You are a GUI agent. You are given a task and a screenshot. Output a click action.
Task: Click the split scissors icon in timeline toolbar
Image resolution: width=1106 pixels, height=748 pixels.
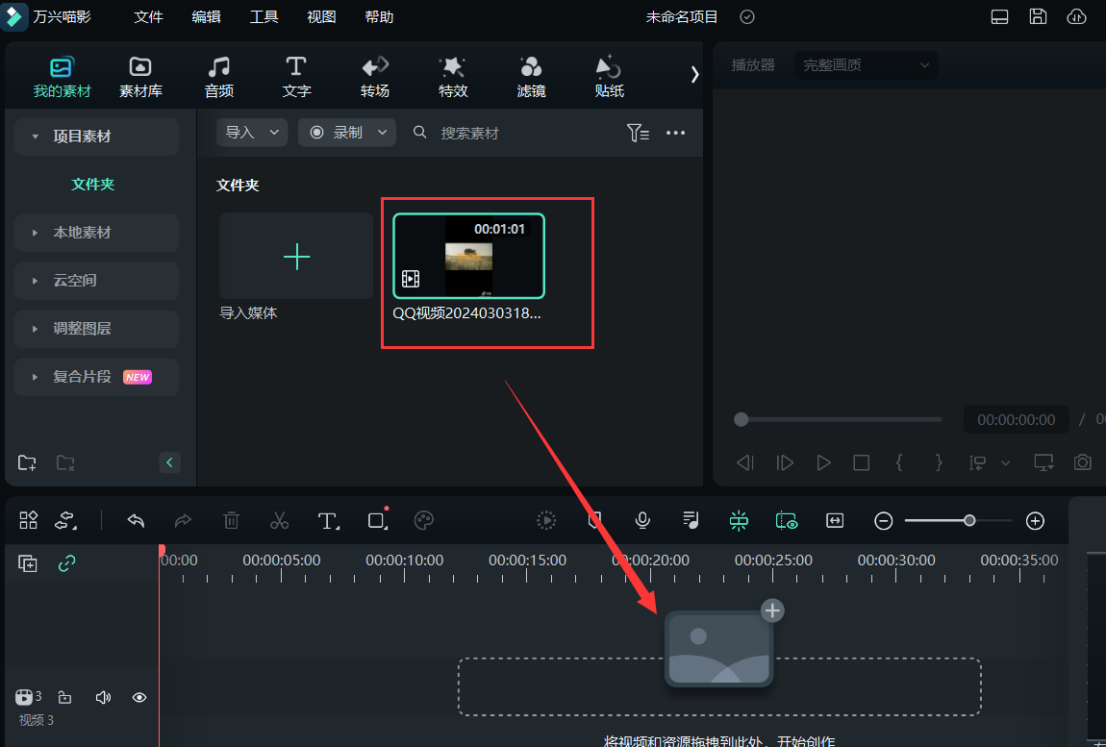point(279,520)
